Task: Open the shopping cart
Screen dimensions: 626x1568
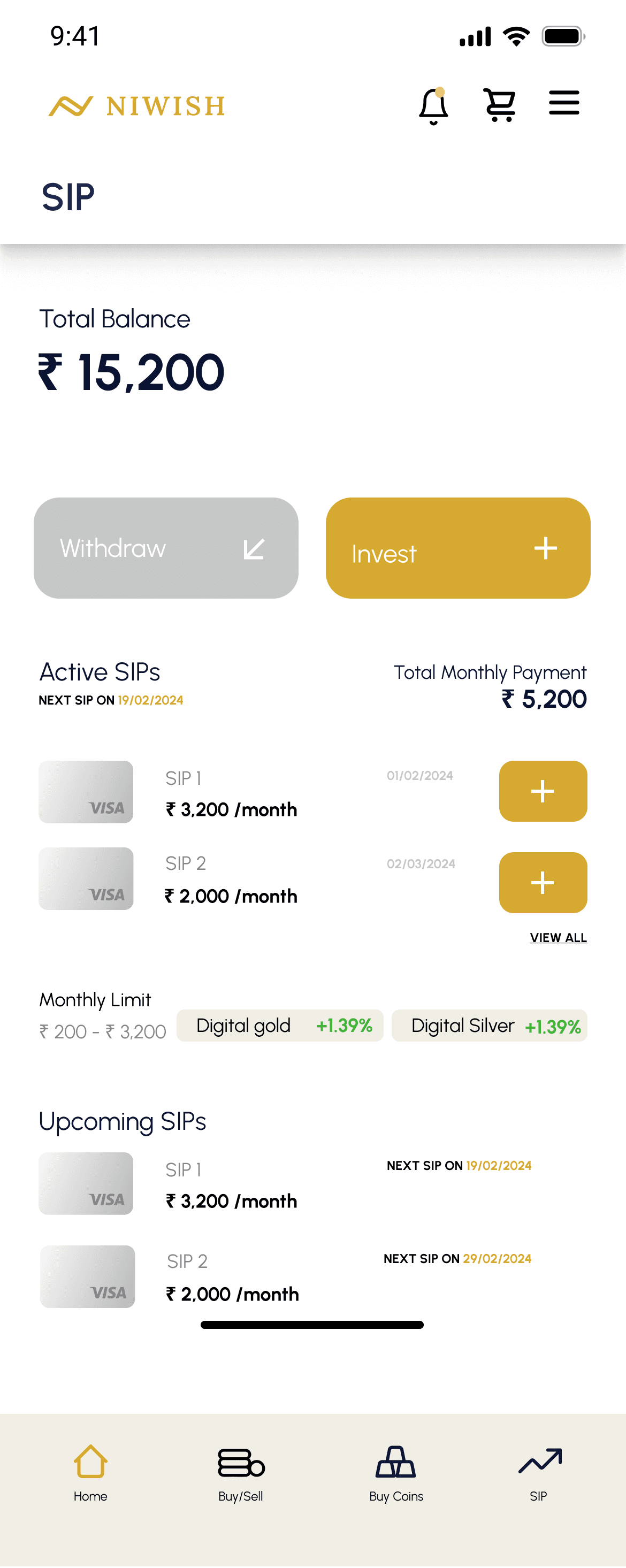Action: [499, 105]
